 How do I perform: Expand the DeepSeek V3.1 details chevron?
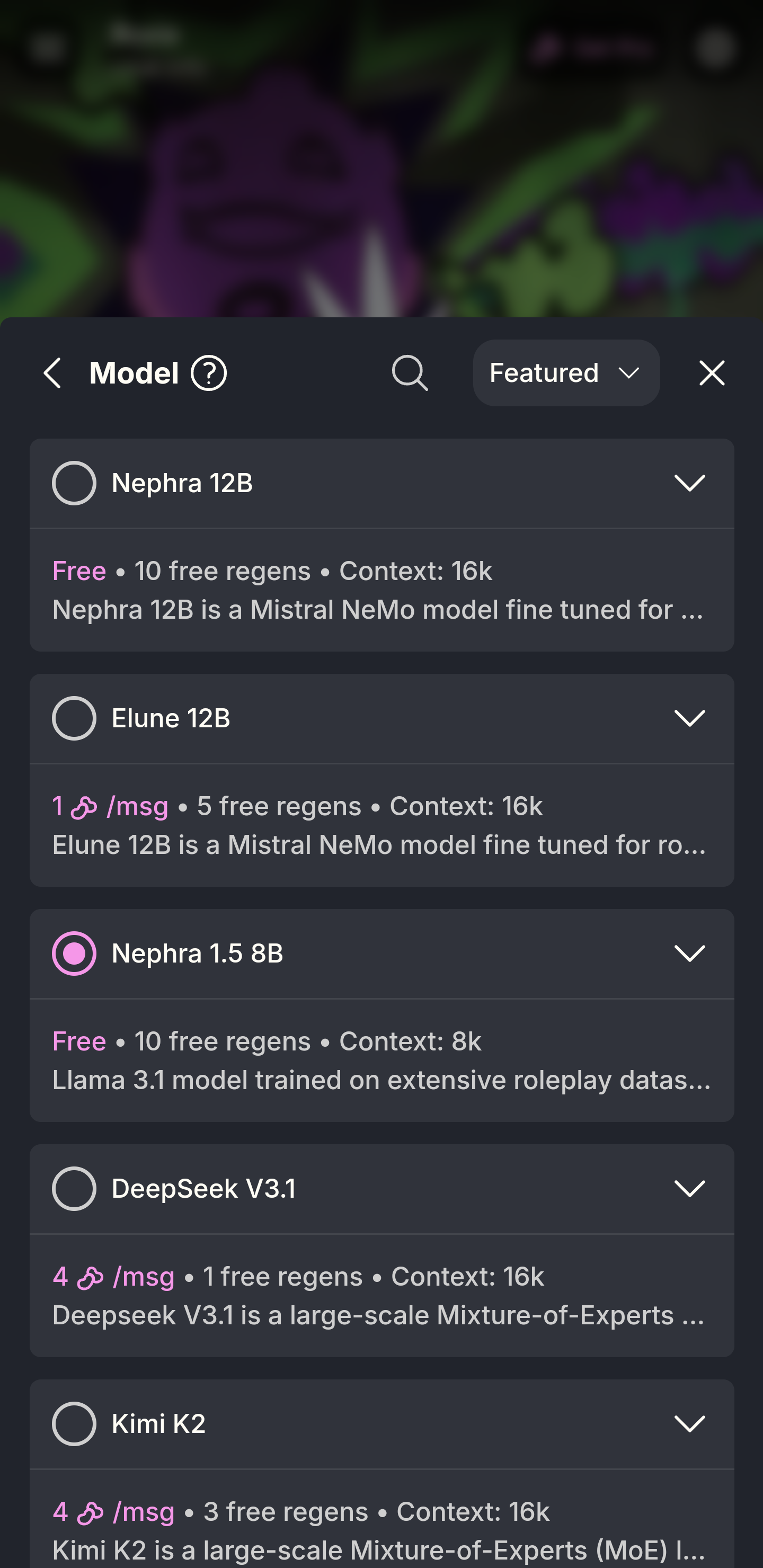[689, 1189]
